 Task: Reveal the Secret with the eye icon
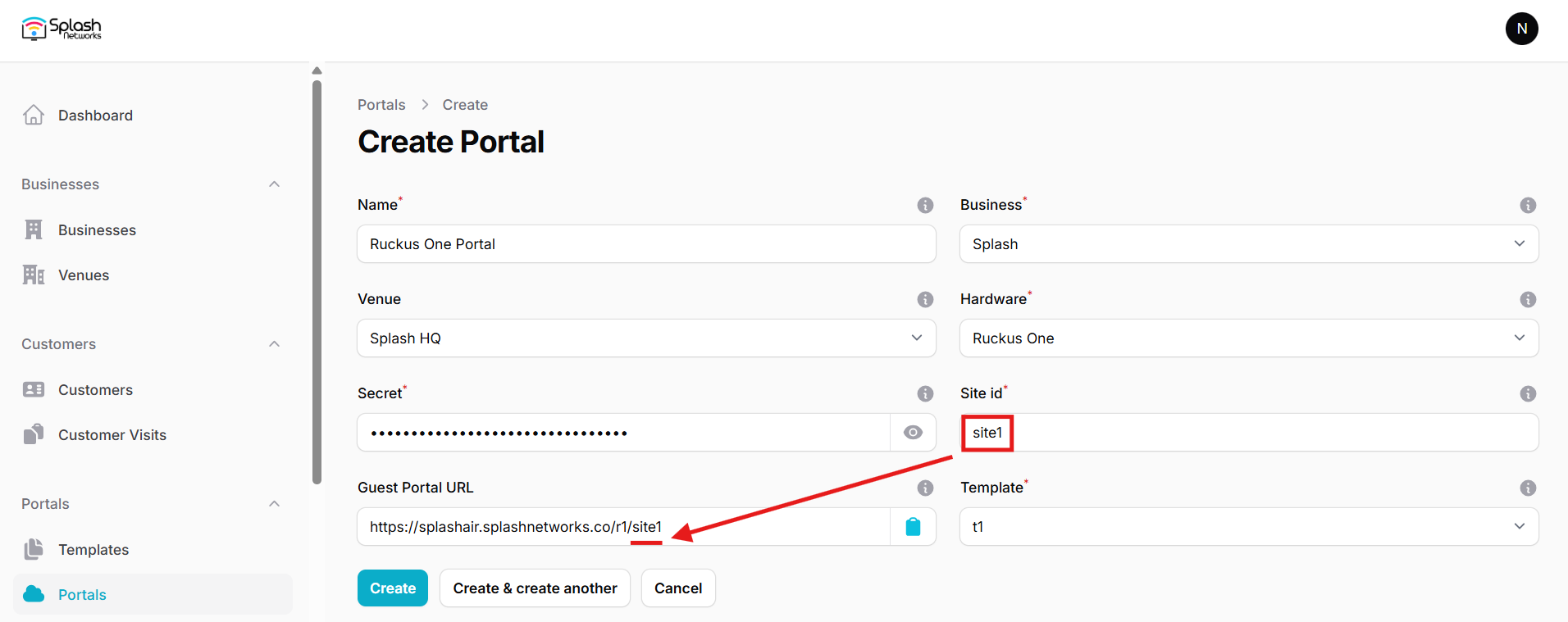(x=913, y=432)
